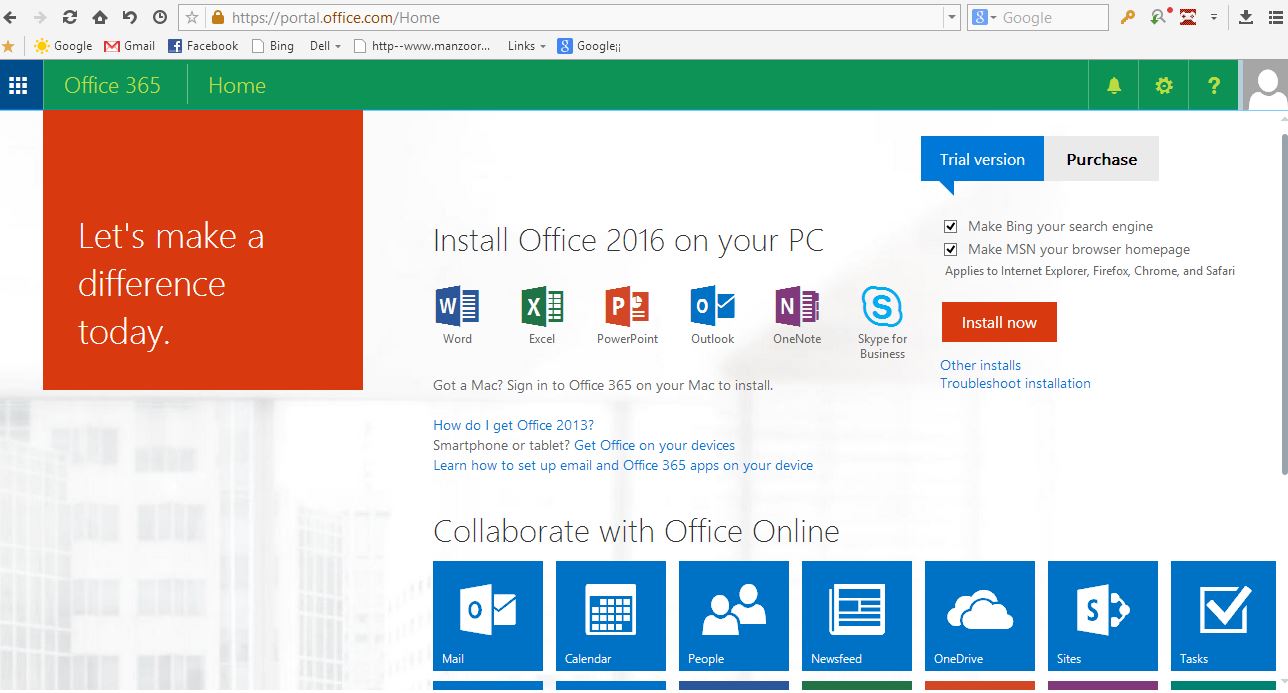Click the settings gear in the top bar
The height and width of the screenshot is (693, 1288).
tap(1163, 85)
